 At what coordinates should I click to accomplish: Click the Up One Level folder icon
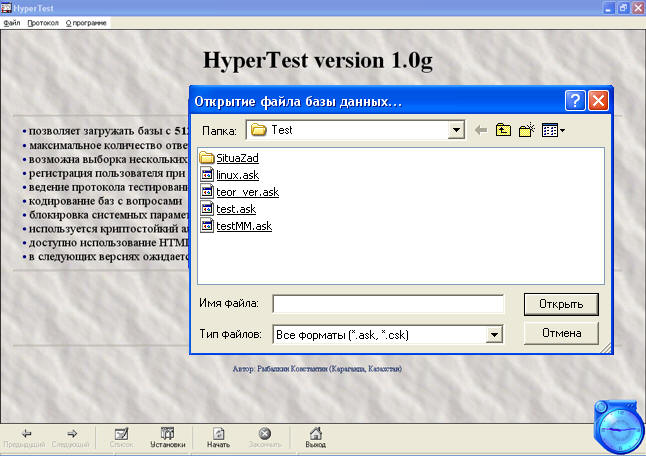(504, 130)
